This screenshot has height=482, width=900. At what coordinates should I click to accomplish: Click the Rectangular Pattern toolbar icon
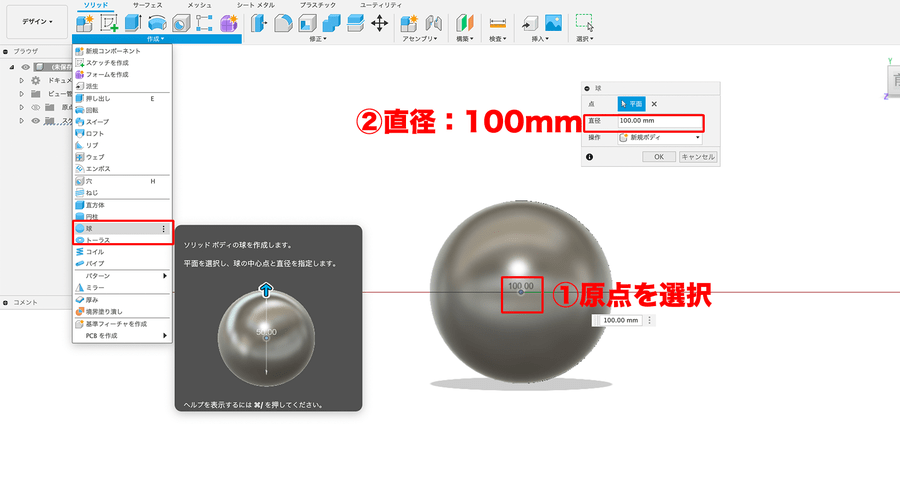click(204, 23)
